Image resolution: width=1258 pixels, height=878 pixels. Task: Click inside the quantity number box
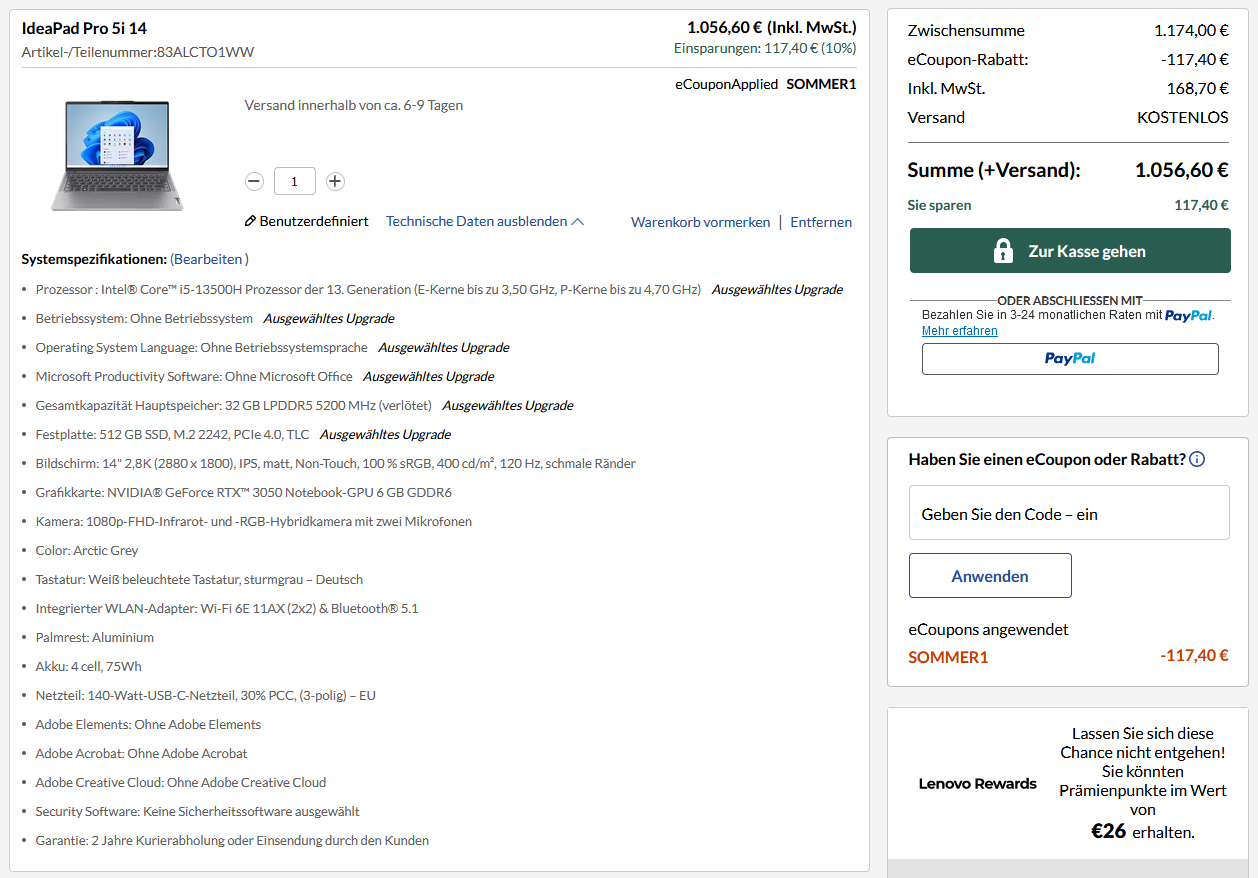coord(294,181)
